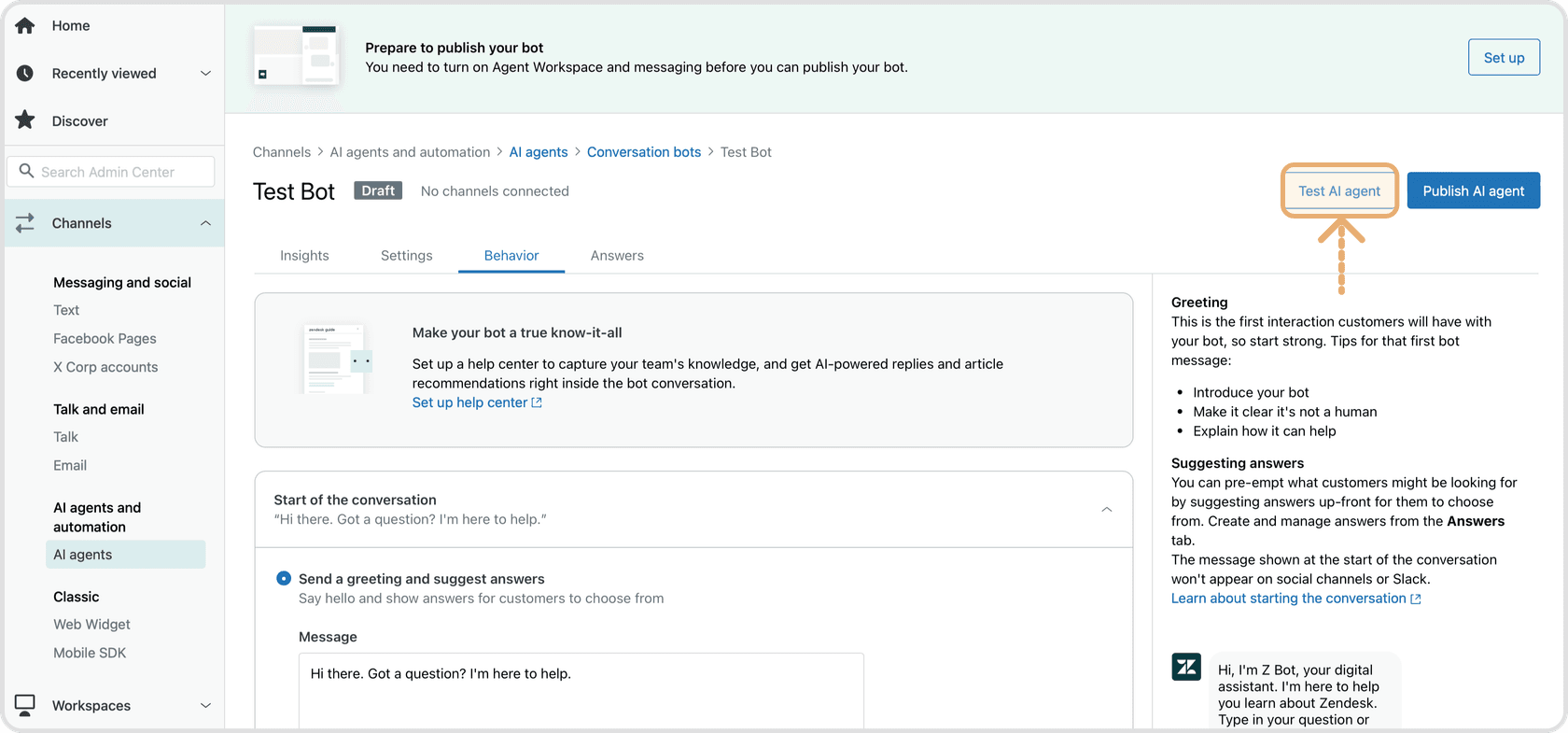Screen dimensions: 1568x733
Task: Click the Workspaces monitor icon
Action: 25,705
